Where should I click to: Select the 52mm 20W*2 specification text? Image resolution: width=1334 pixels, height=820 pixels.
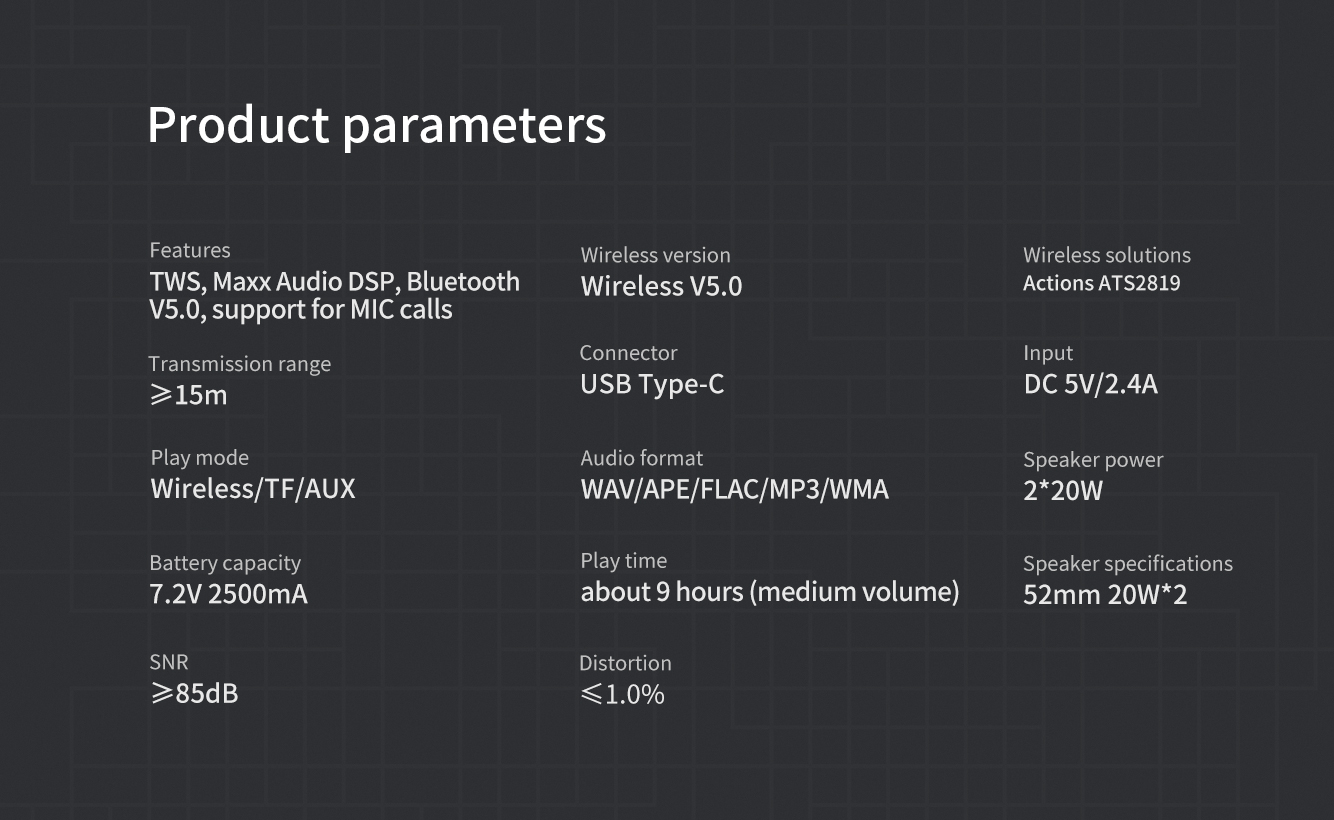pyautogui.click(x=1104, y=594)
